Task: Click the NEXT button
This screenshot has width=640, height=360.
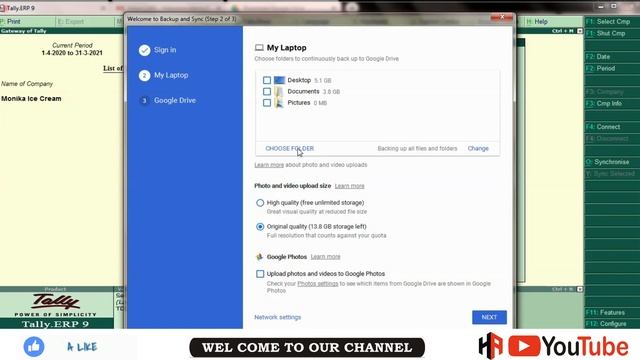Action: tap(489, 317)
